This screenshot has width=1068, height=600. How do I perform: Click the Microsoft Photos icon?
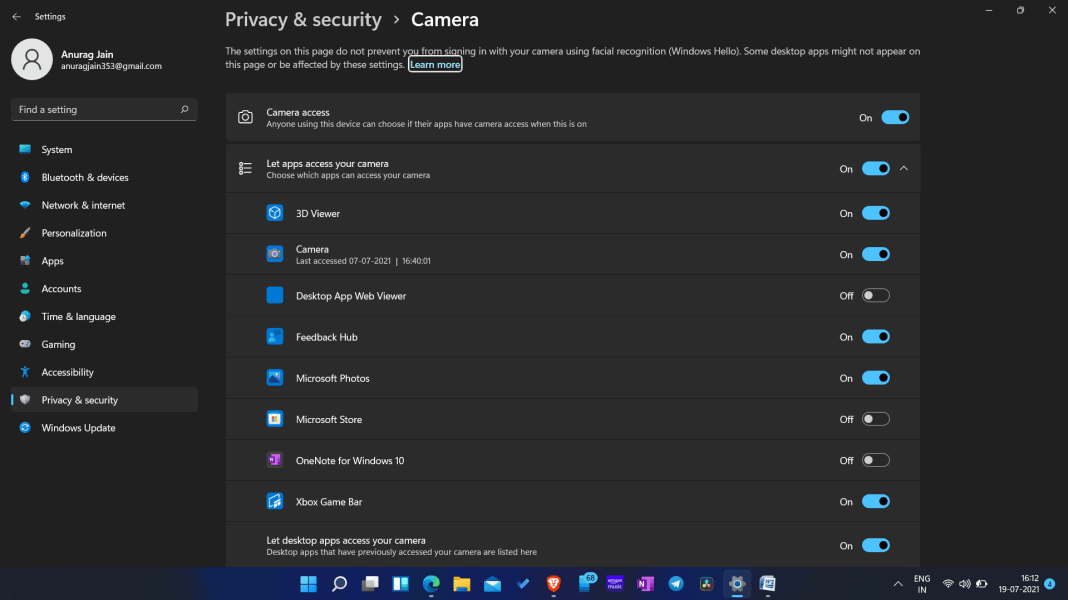(275, 378)
